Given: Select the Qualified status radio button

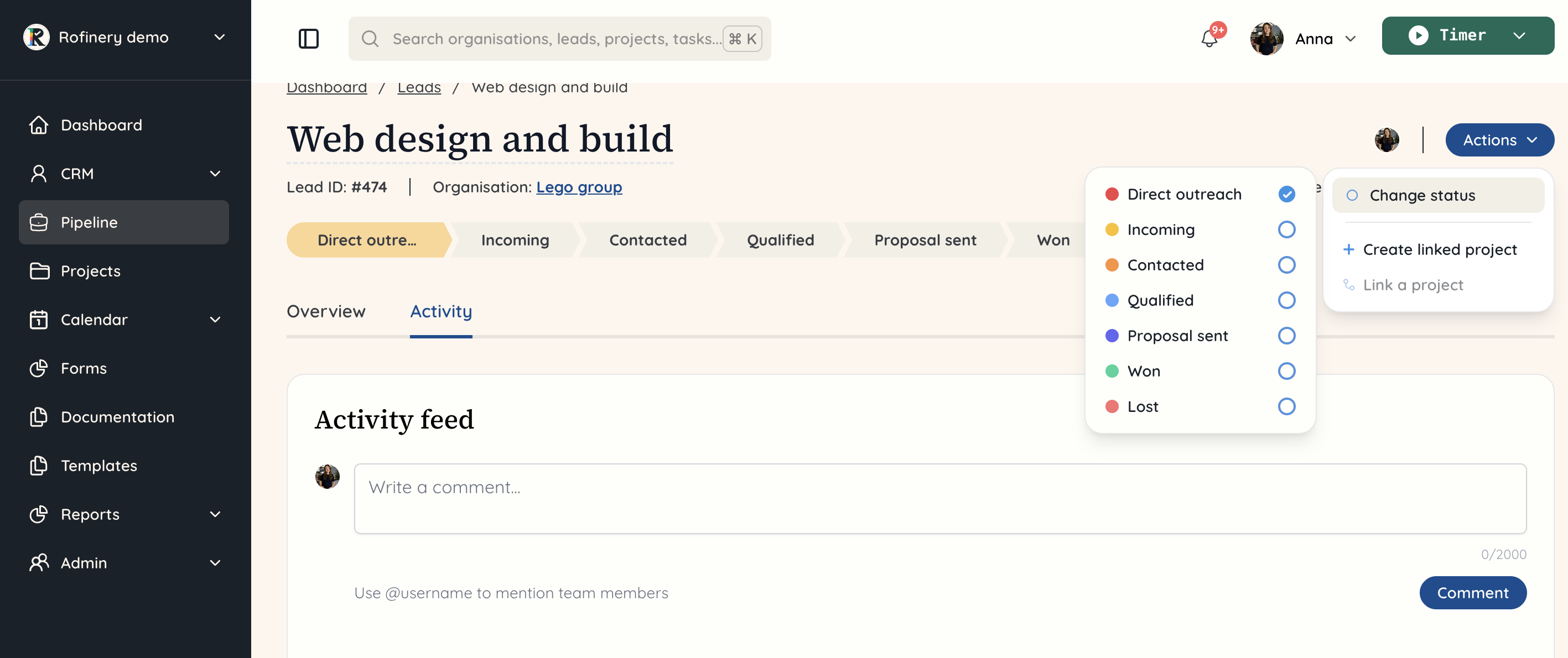Looking at the screenshot, I should (x=1286, y=300).
